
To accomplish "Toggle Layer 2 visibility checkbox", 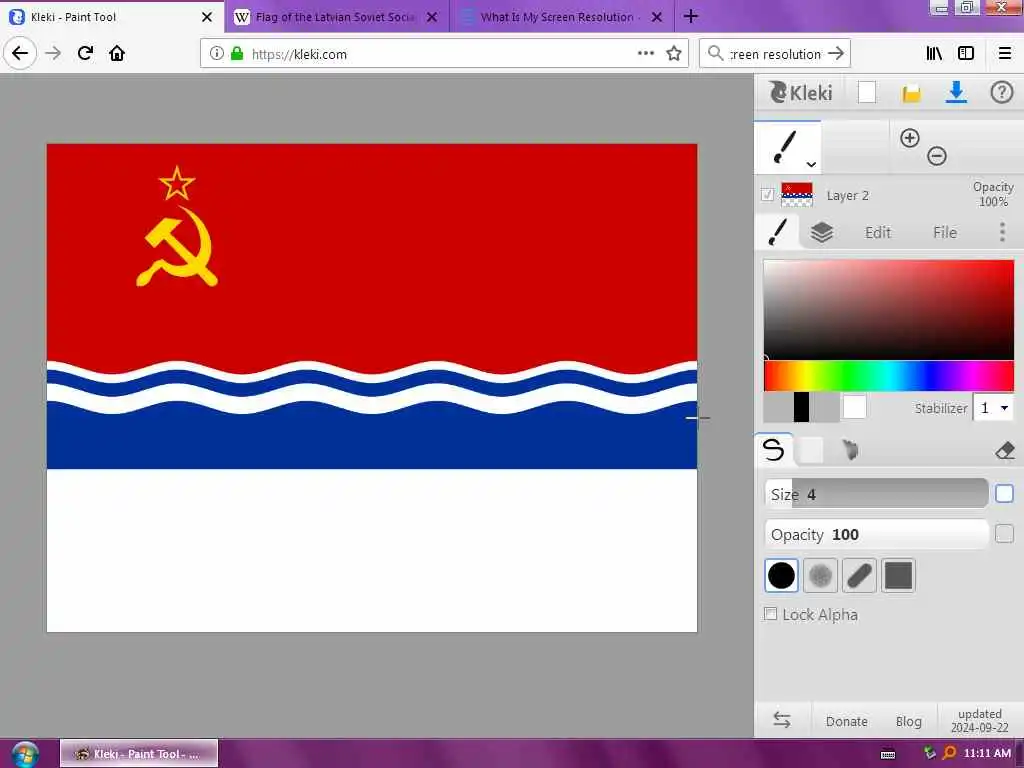I will tap(767, 195).
